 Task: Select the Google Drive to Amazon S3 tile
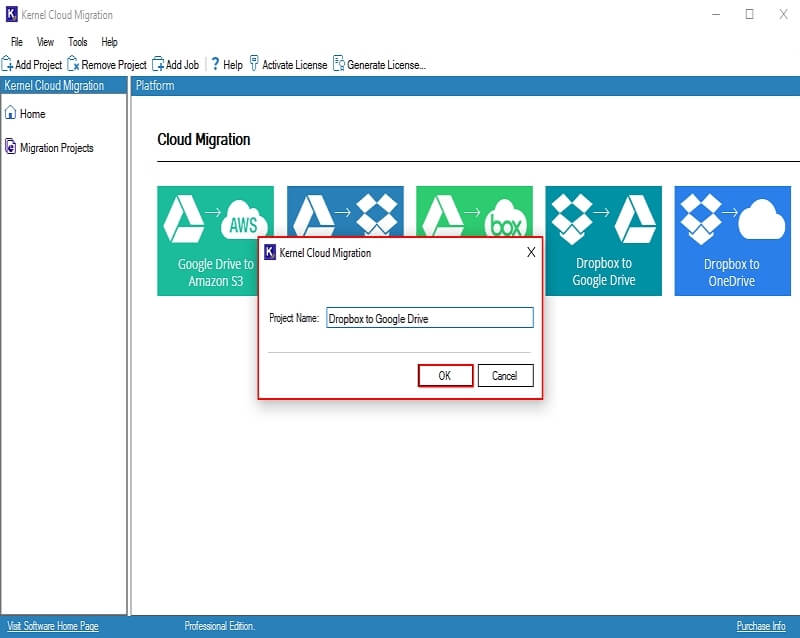(x=215, y=240)
